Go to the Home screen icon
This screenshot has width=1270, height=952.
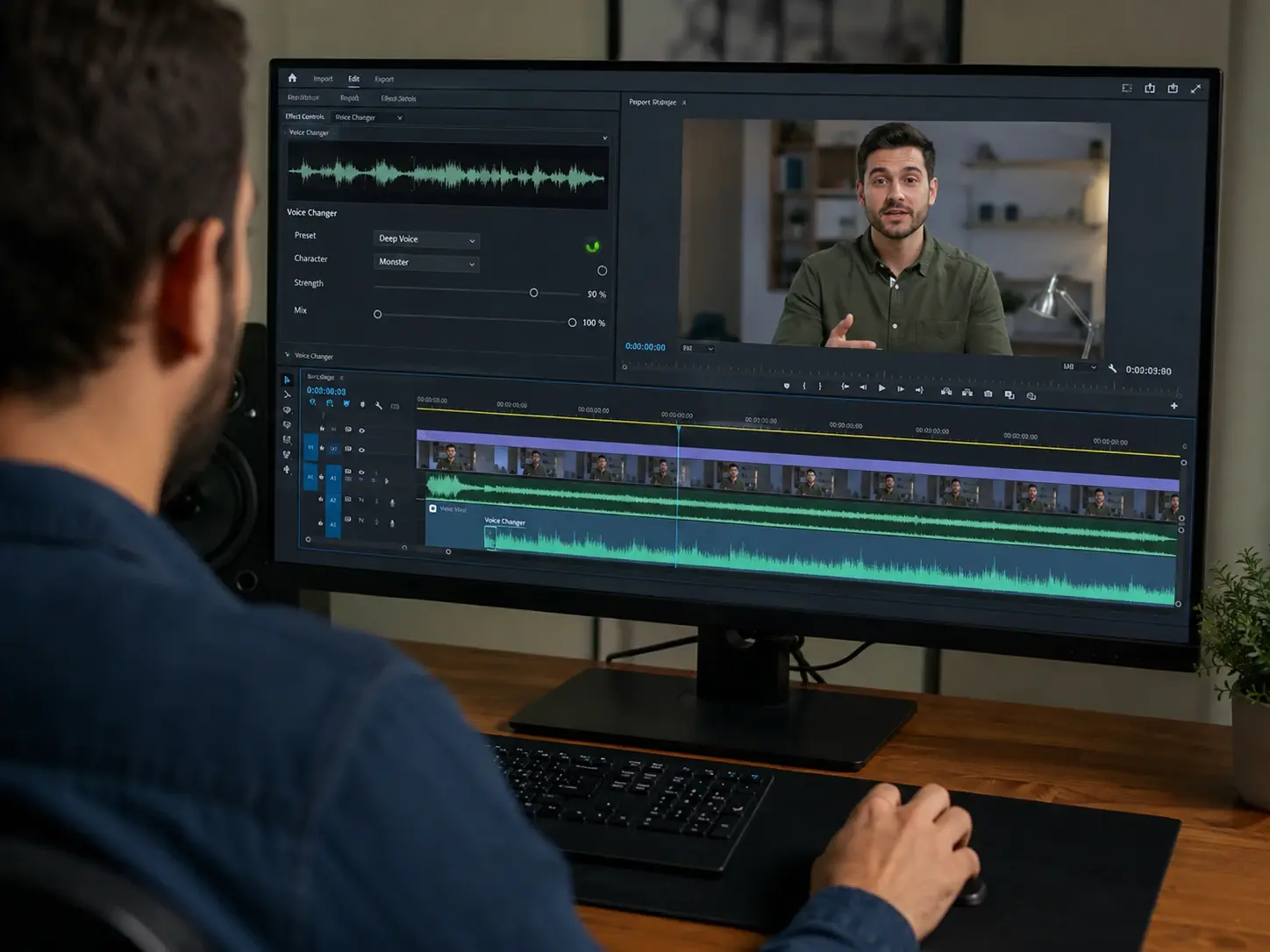click(x=292, y=78)
